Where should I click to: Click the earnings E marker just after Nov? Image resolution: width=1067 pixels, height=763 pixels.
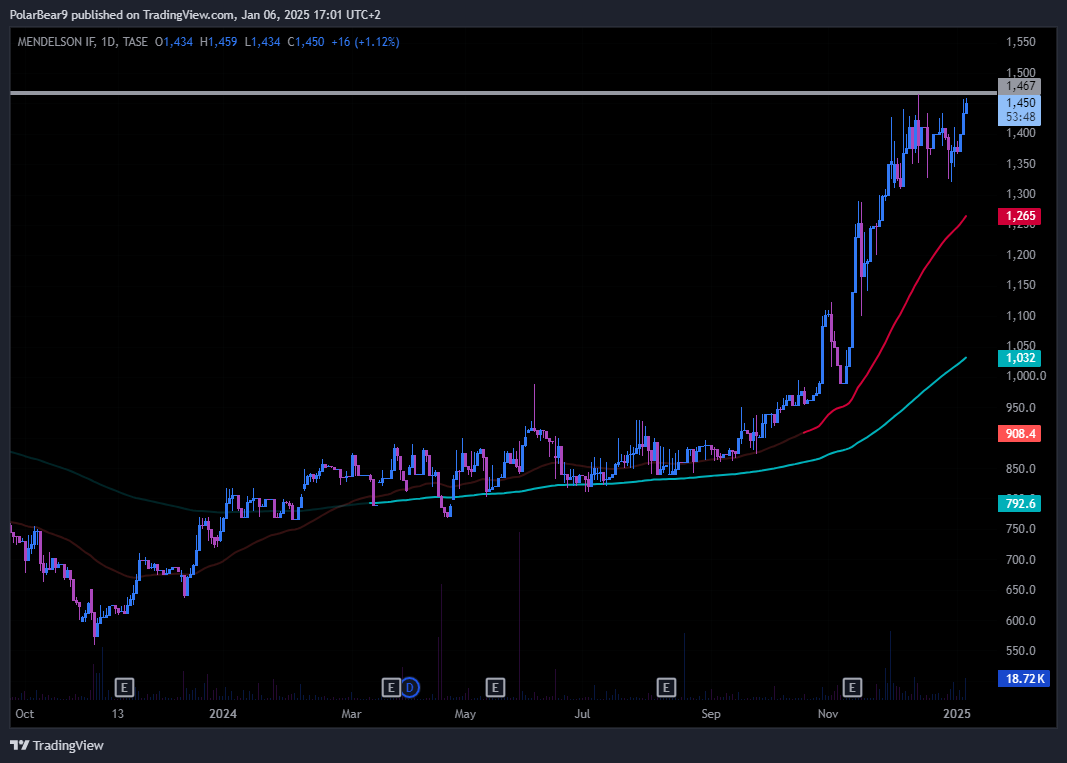[852, 687]
